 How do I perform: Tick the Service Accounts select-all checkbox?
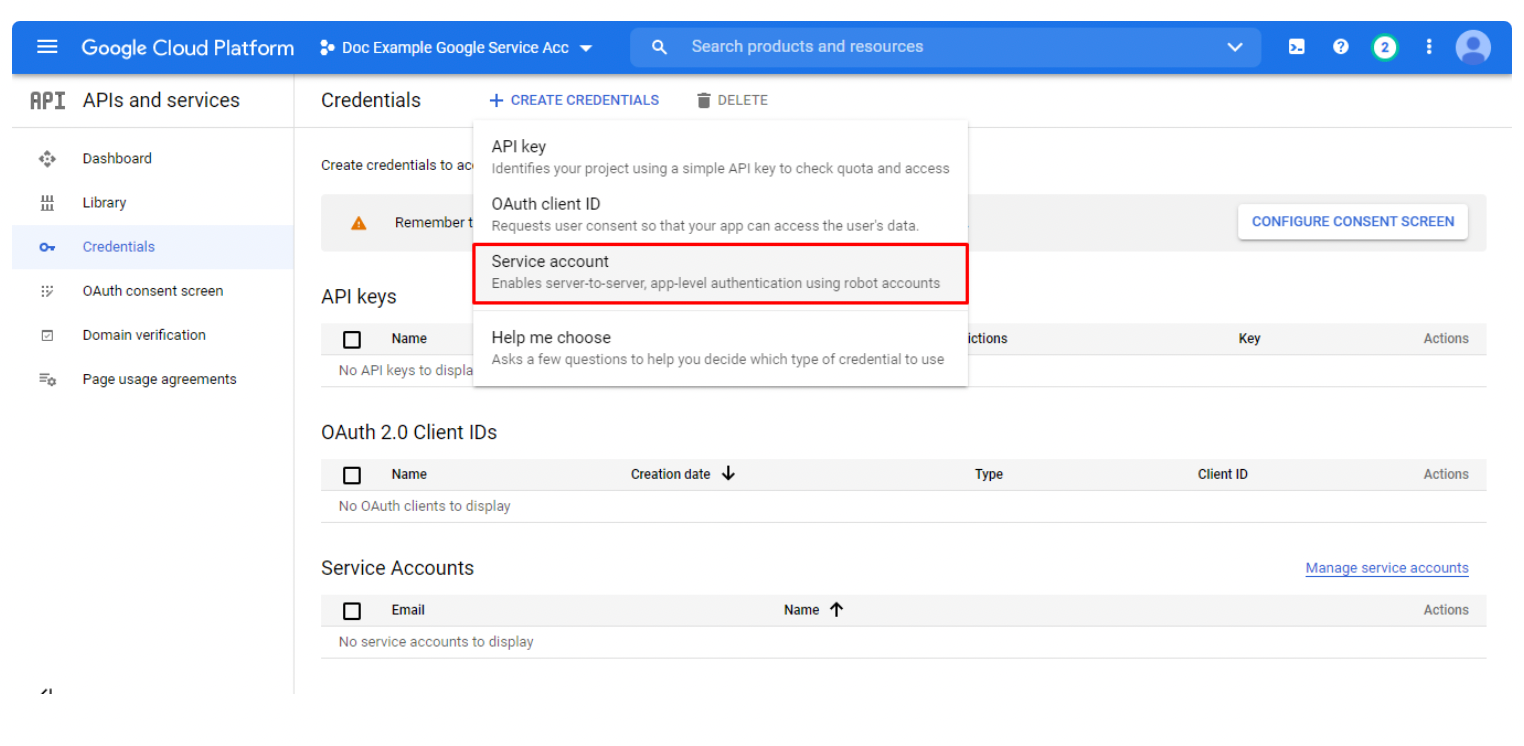352,610
